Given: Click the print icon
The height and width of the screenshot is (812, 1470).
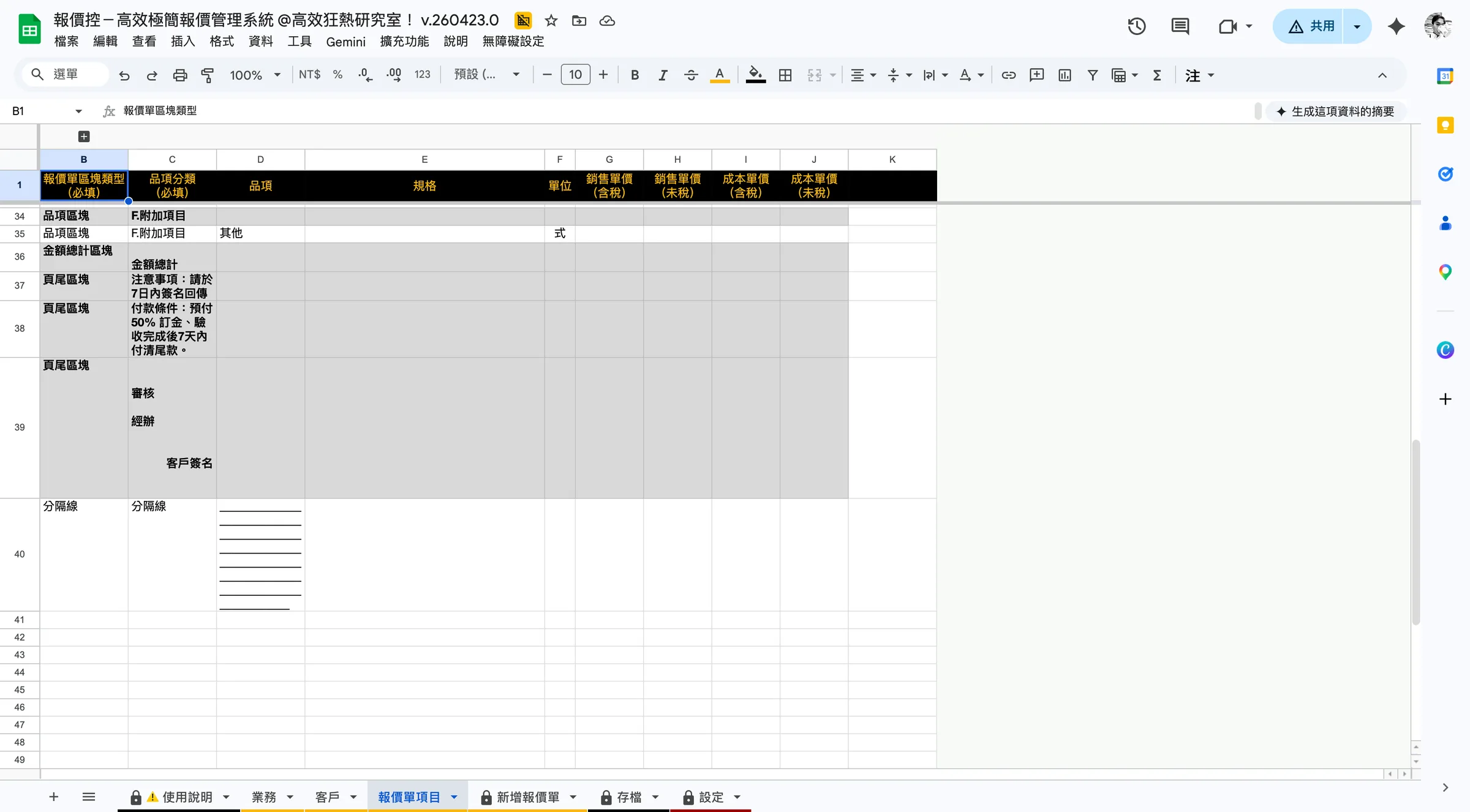Looking at the screenshot, I should pyautogui.click(x=180, y=75).
